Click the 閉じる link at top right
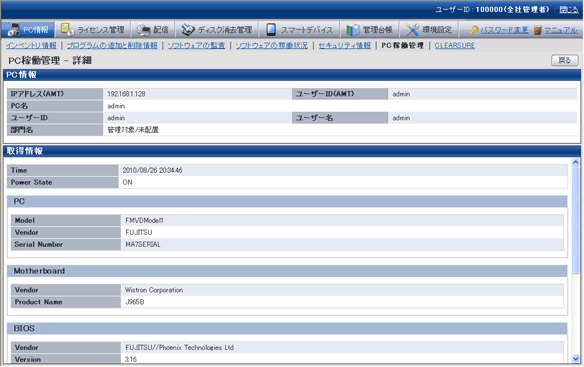The image size is (584, 367). tap(569, 10)
